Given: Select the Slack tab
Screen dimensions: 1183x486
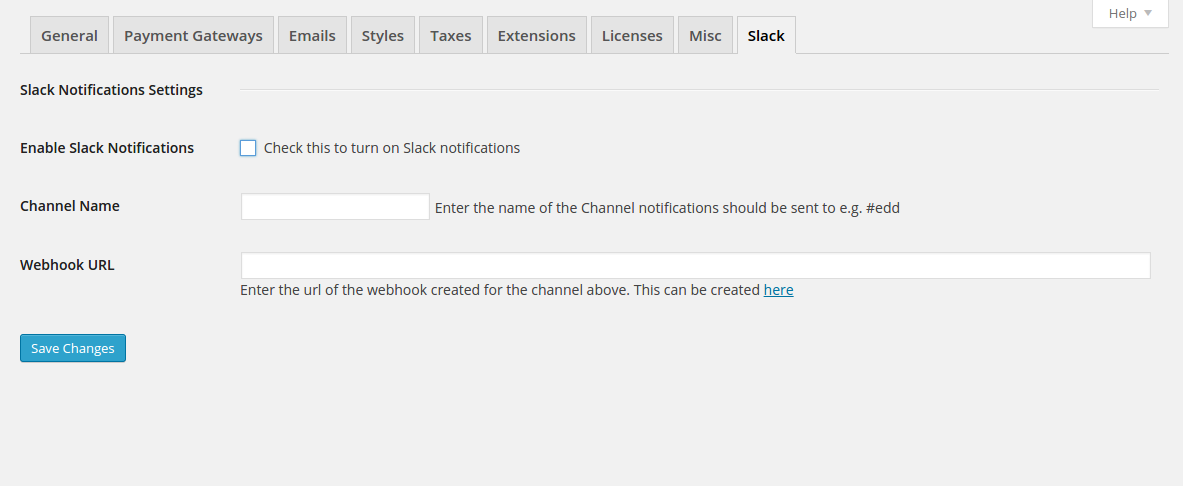Looking at the screenshot, I should click(766, 35).
